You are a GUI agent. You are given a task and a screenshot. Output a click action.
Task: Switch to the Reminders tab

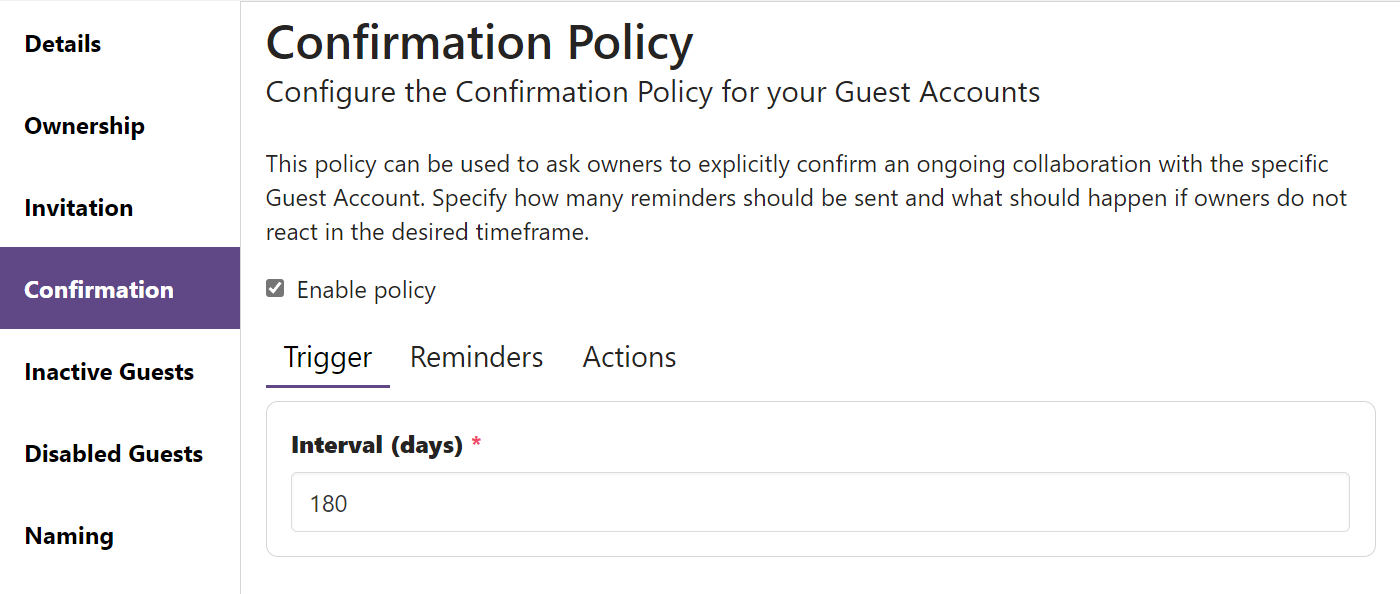[x=476, y=357]
